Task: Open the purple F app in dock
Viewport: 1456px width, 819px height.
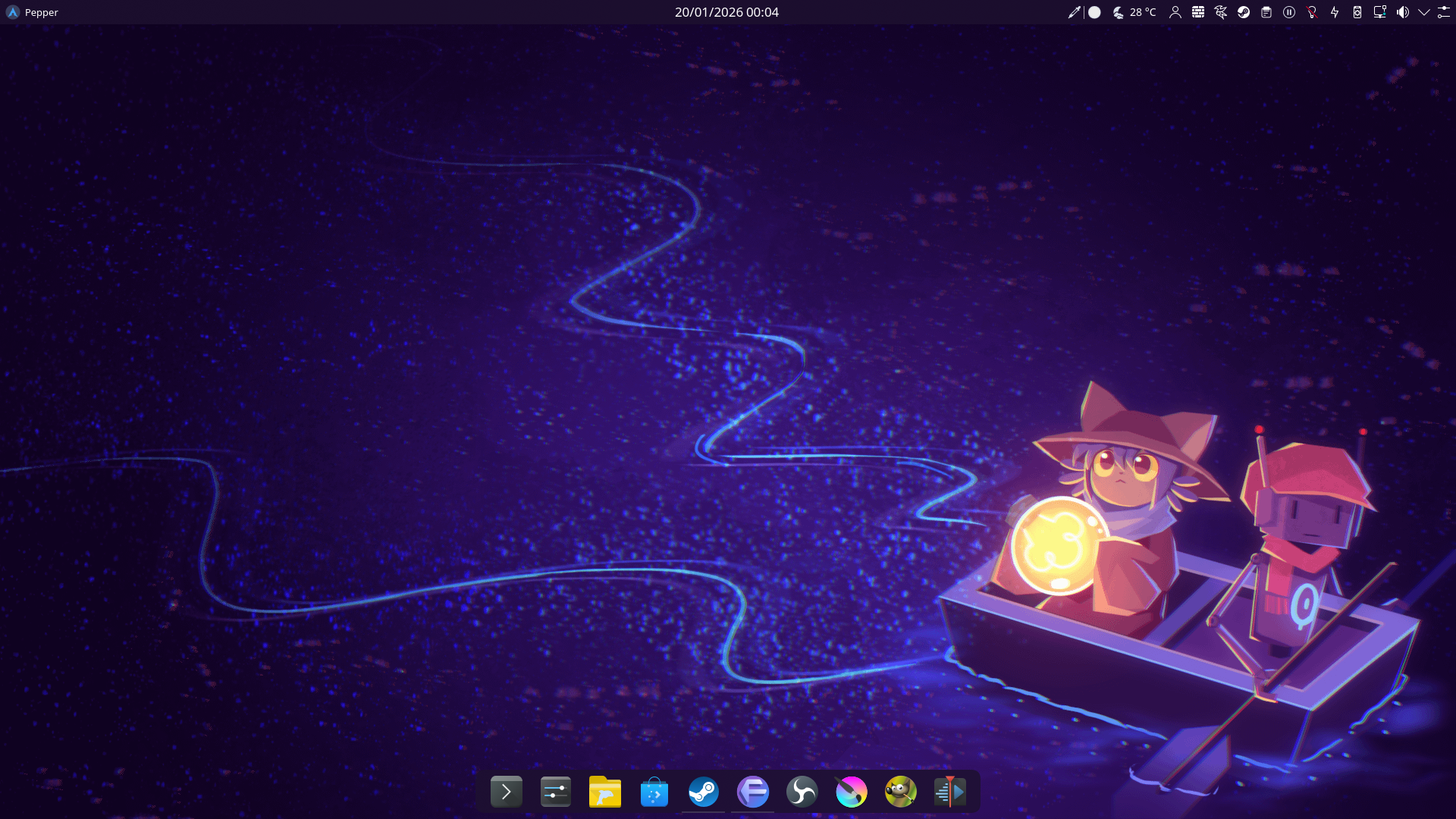Action: coord(752,792)
